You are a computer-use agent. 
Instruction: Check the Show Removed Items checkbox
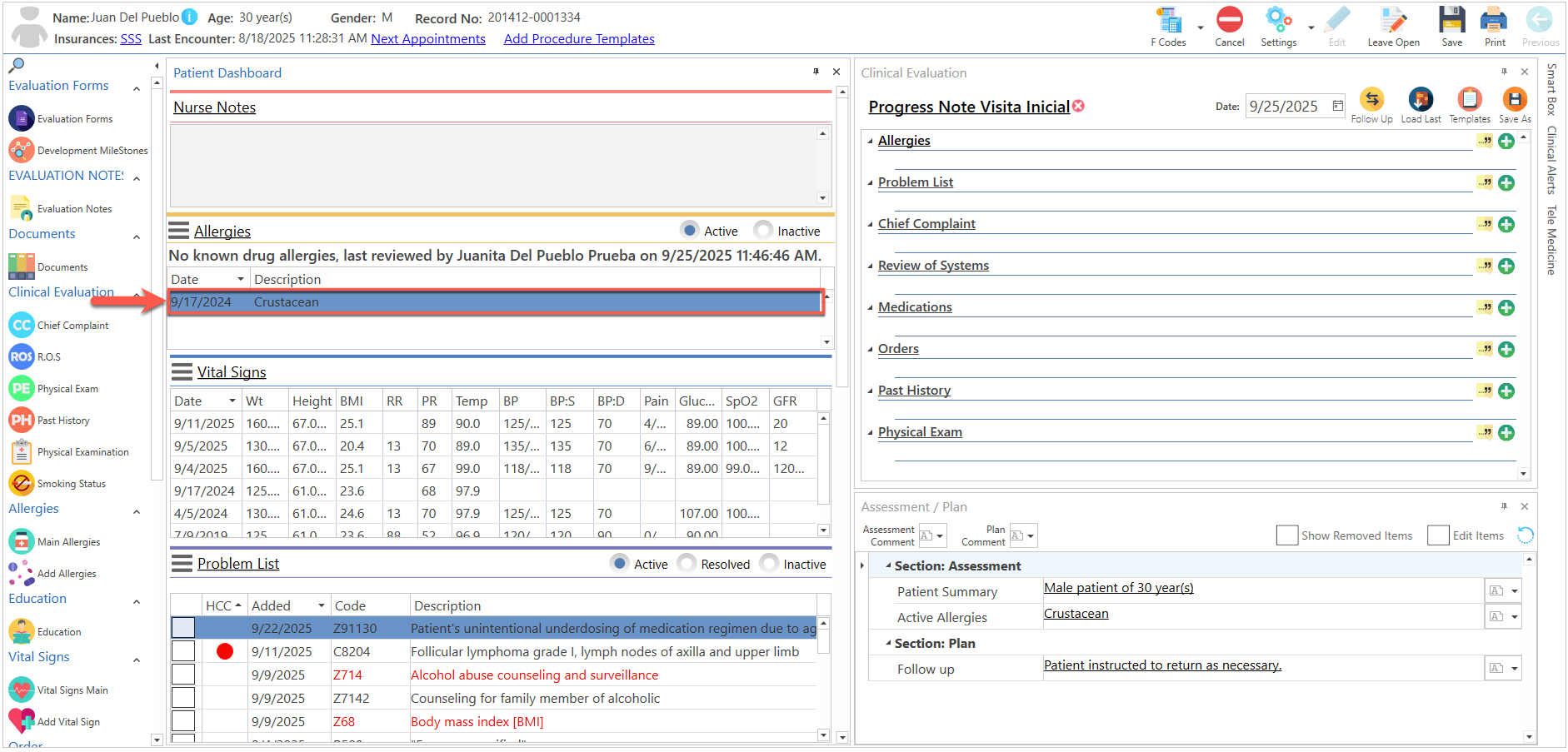tap(1286, 535)
